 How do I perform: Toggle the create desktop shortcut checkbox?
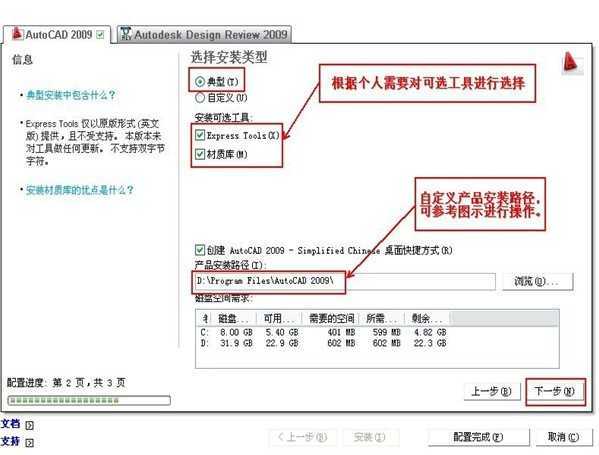click(x=200, y=250)
